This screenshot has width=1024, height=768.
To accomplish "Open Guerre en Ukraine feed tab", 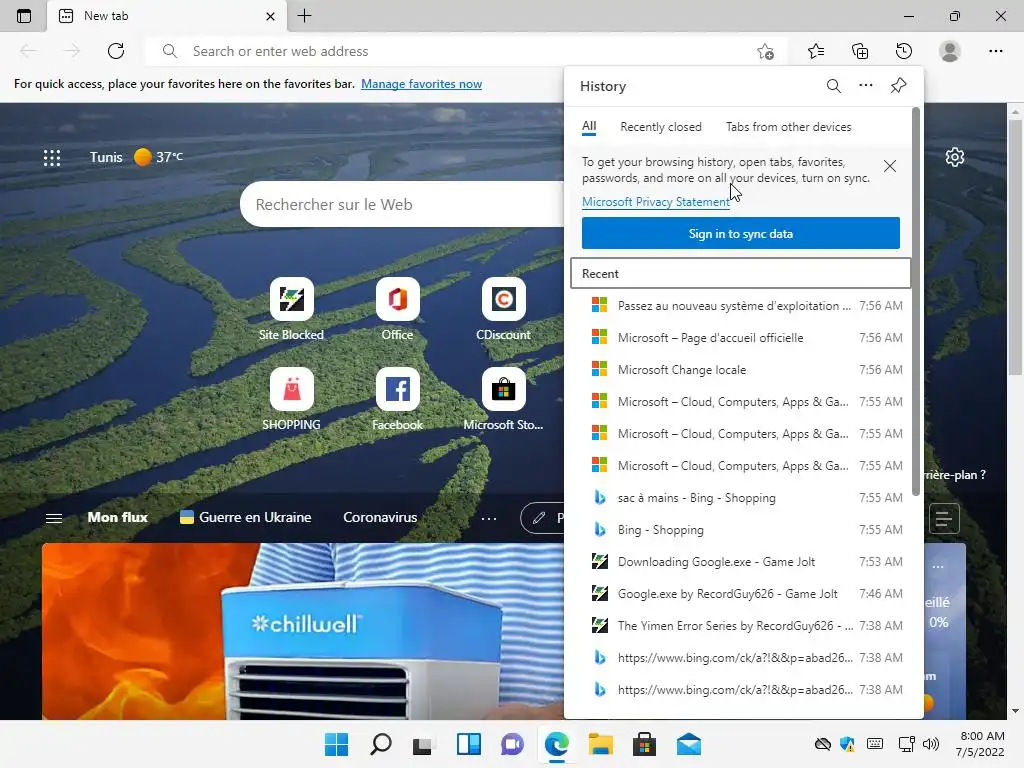I will (246, 517).
